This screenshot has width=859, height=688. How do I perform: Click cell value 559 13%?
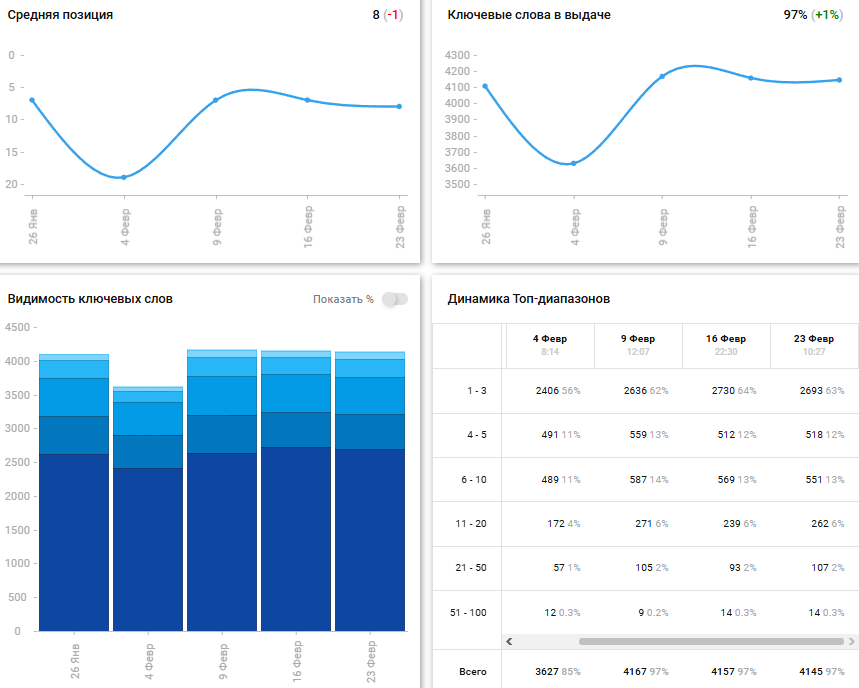tap(649, 434)
